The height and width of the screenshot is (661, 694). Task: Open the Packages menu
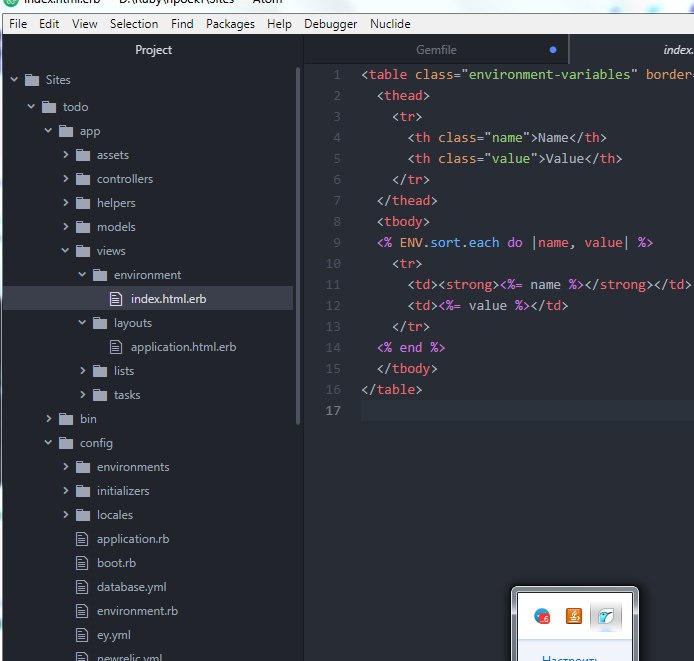230,24
